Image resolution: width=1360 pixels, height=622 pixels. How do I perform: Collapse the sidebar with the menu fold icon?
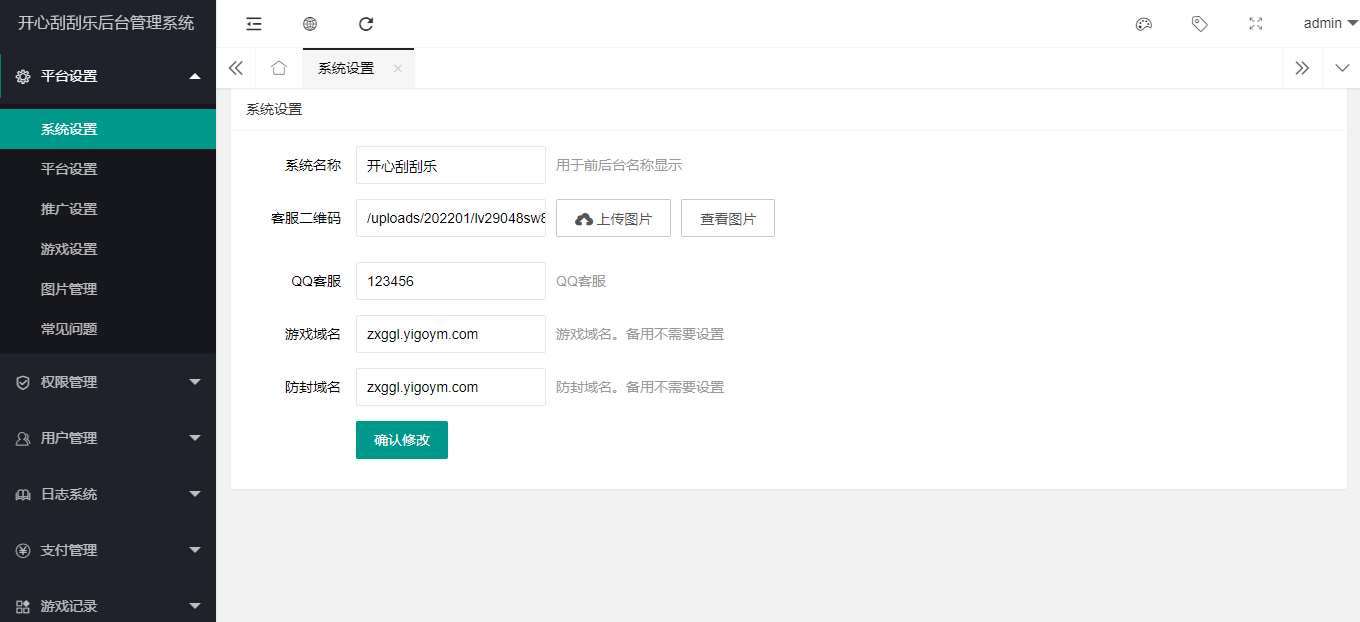pos(254,24)
